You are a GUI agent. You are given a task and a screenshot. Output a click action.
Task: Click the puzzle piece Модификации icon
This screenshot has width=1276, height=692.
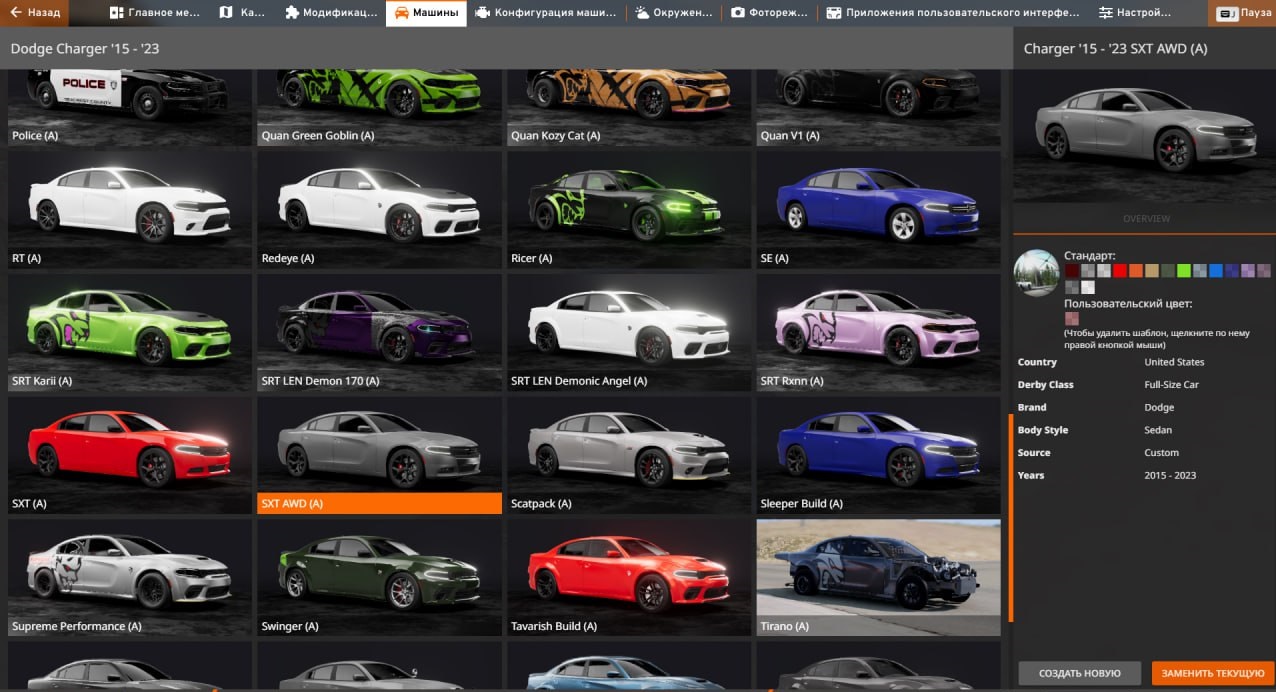pyautogui.click(x=291, y=13)
